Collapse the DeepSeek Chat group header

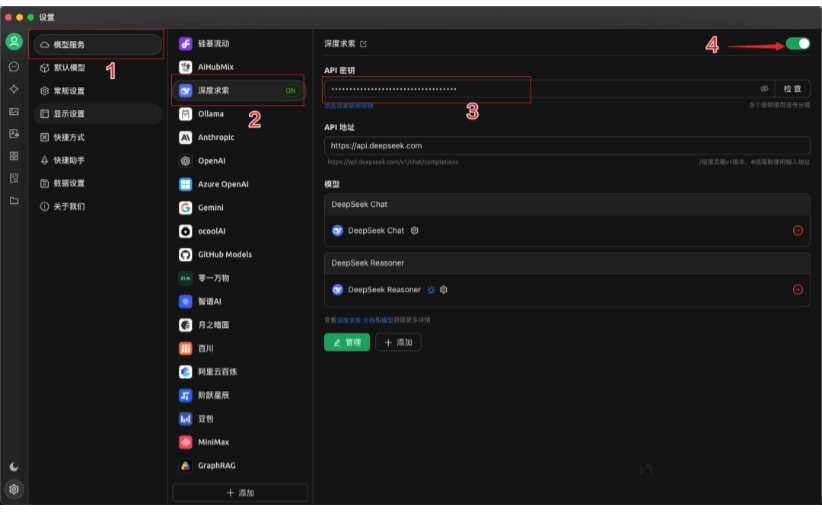click(567, 204)
